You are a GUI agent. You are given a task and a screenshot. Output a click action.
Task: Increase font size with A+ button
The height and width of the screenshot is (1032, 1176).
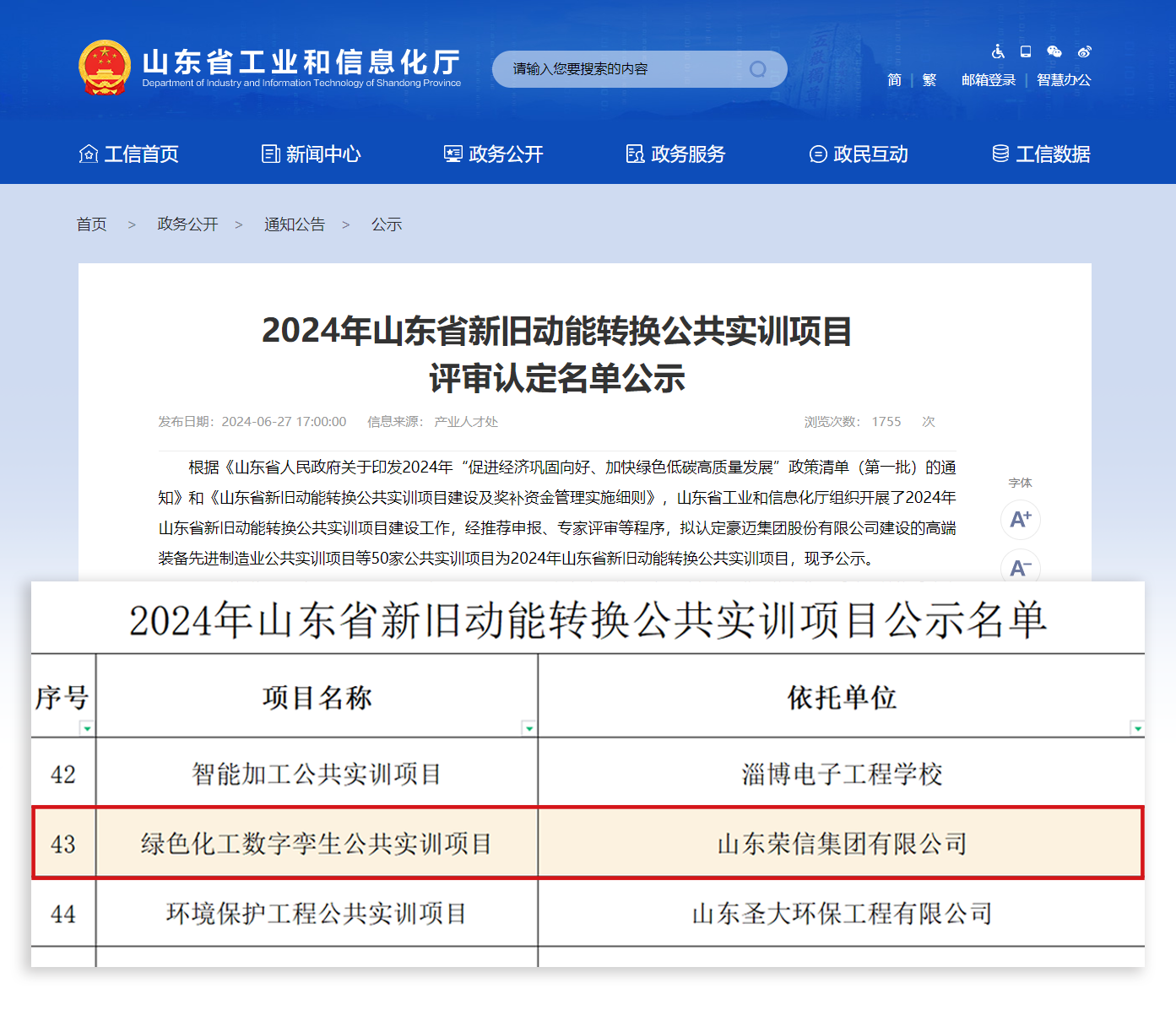coord(1020,519)
